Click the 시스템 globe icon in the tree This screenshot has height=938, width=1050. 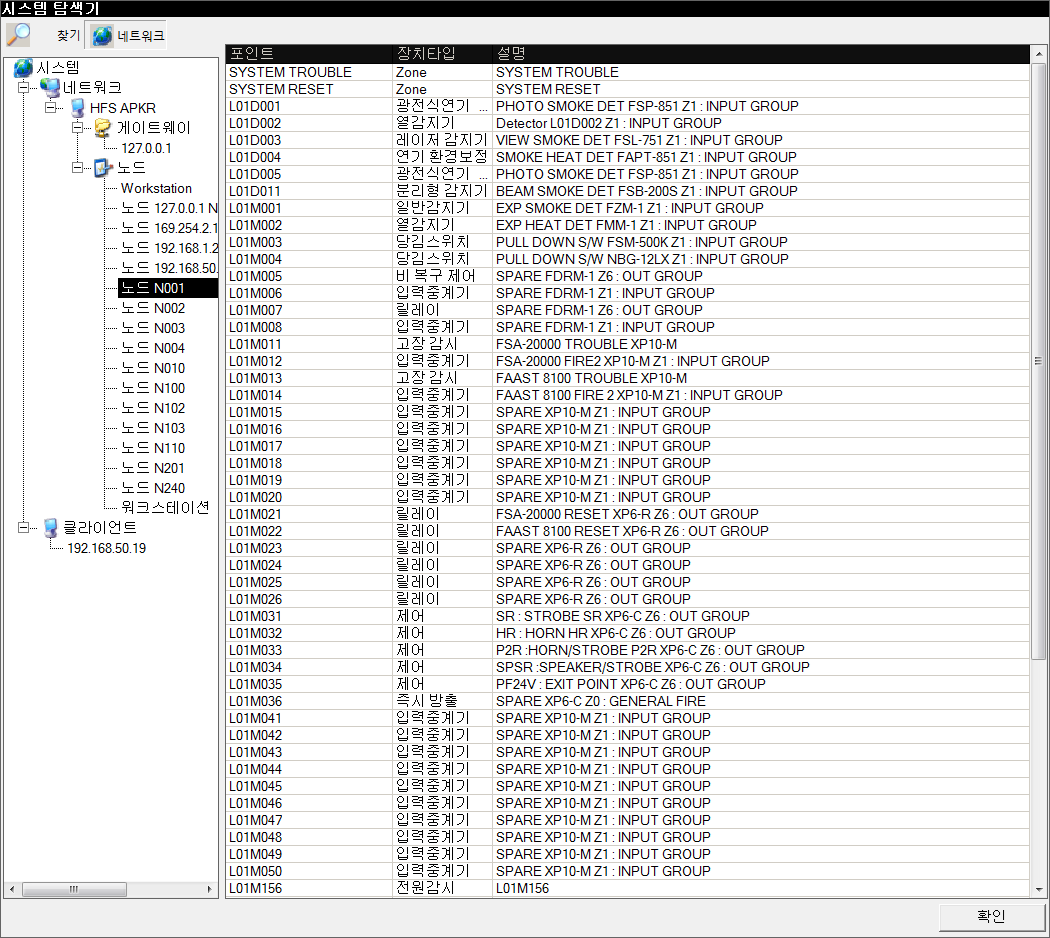tap(23, 68)
